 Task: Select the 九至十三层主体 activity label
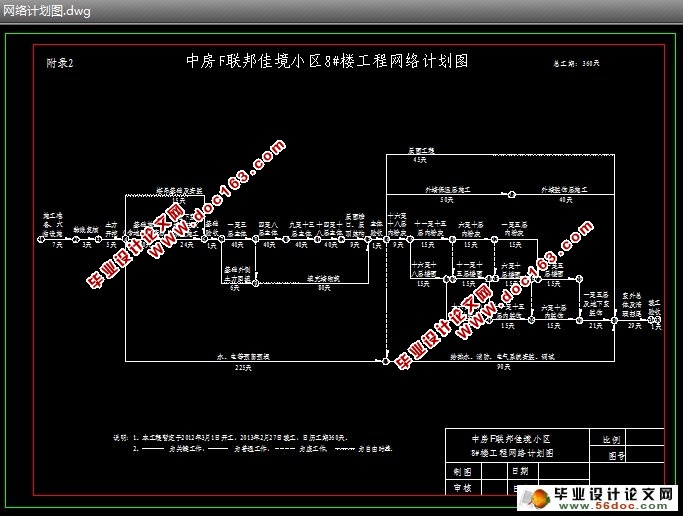click(x=301, y=229)
